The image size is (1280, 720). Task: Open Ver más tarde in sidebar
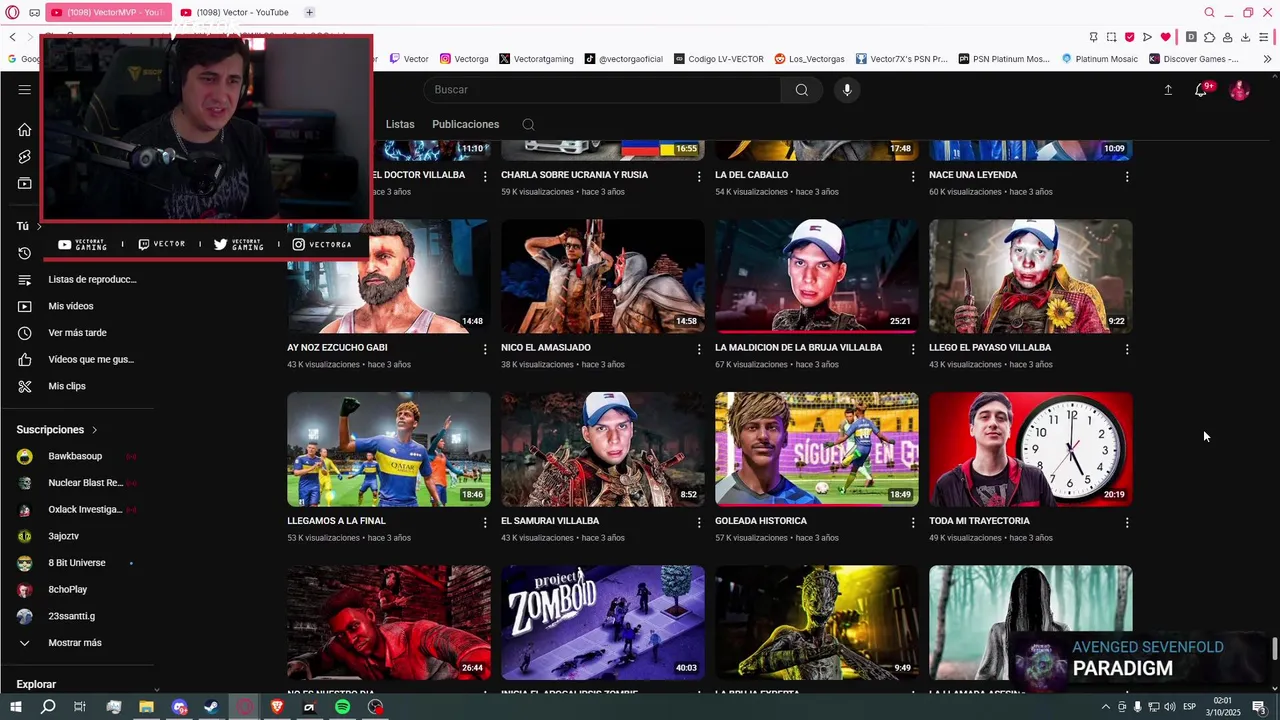click(x=76, y=333)
